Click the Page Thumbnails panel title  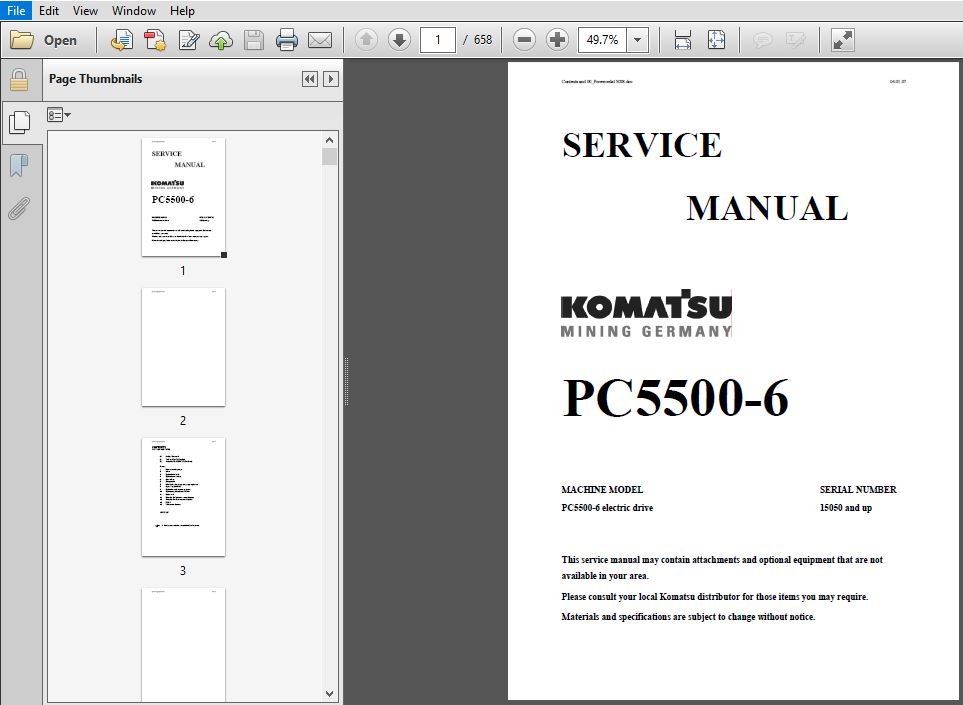95,79
